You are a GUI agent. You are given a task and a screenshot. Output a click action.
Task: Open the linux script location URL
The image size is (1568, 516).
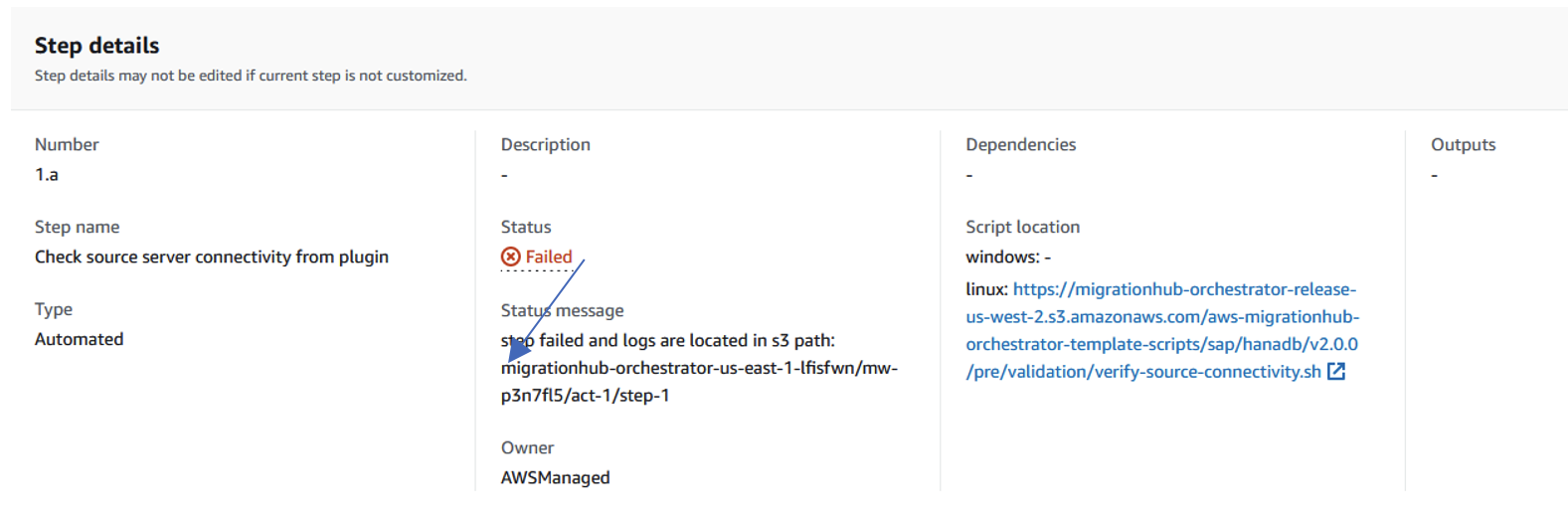[1161, 330]
